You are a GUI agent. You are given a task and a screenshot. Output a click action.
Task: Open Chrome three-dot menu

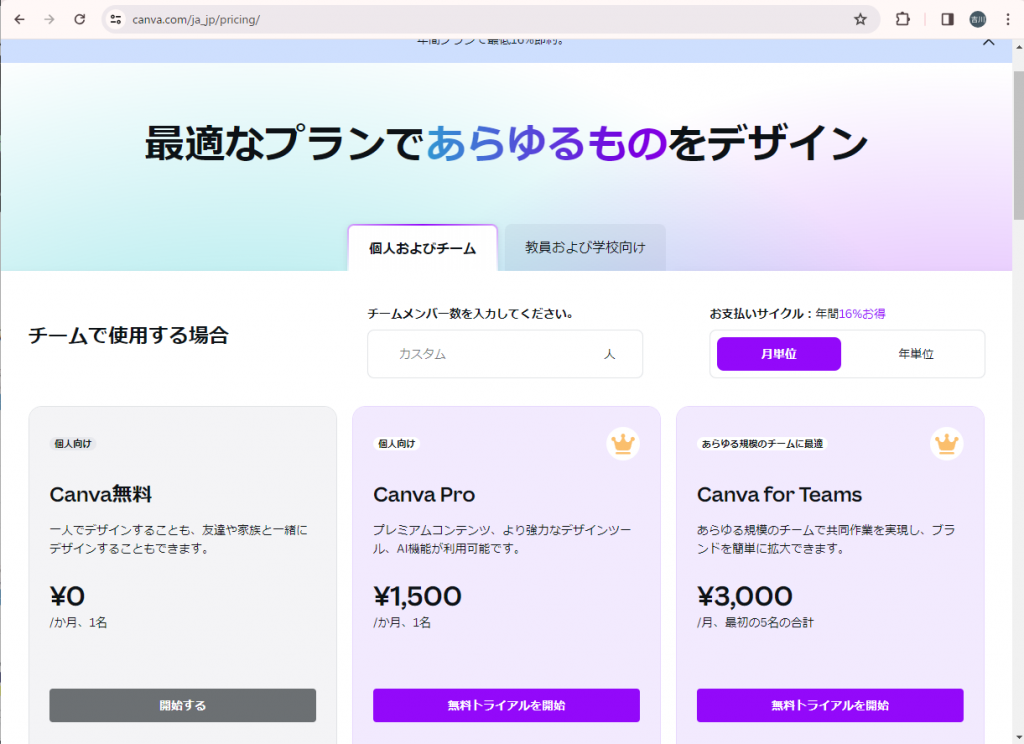1005,19
